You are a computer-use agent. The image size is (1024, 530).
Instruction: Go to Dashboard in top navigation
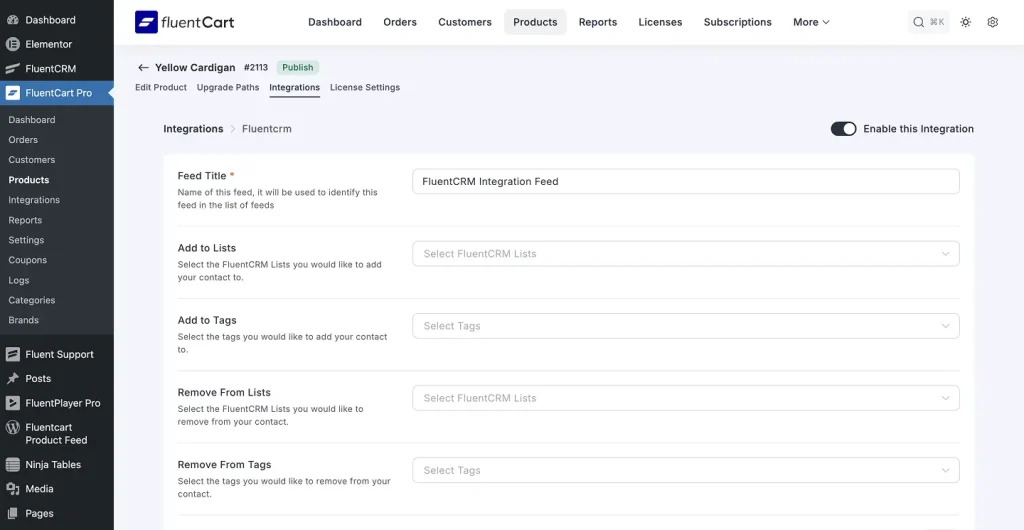click(x=335, y=22)
